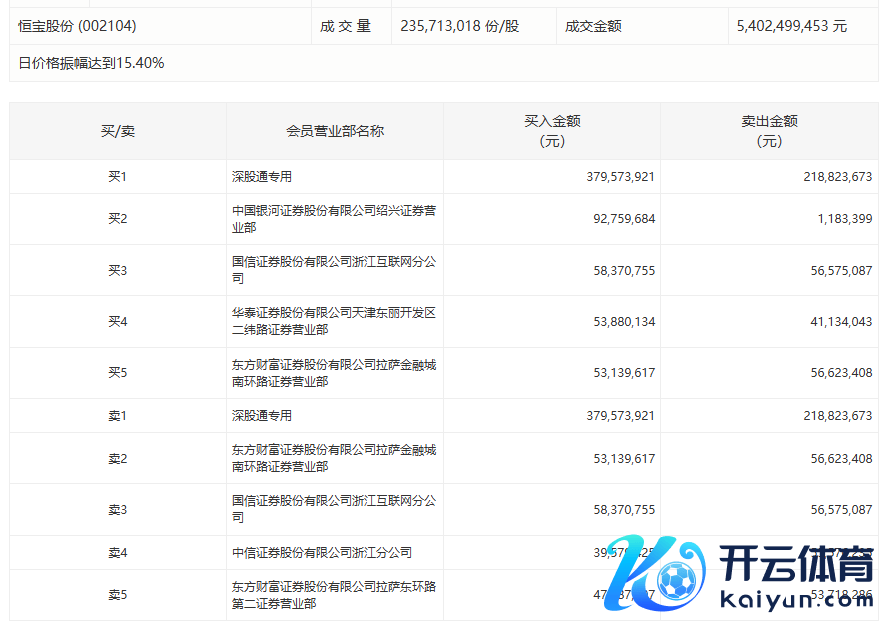Select the 成交金额 label cell
This screenshot has width=889, height=633.
(x=593, y=26)
